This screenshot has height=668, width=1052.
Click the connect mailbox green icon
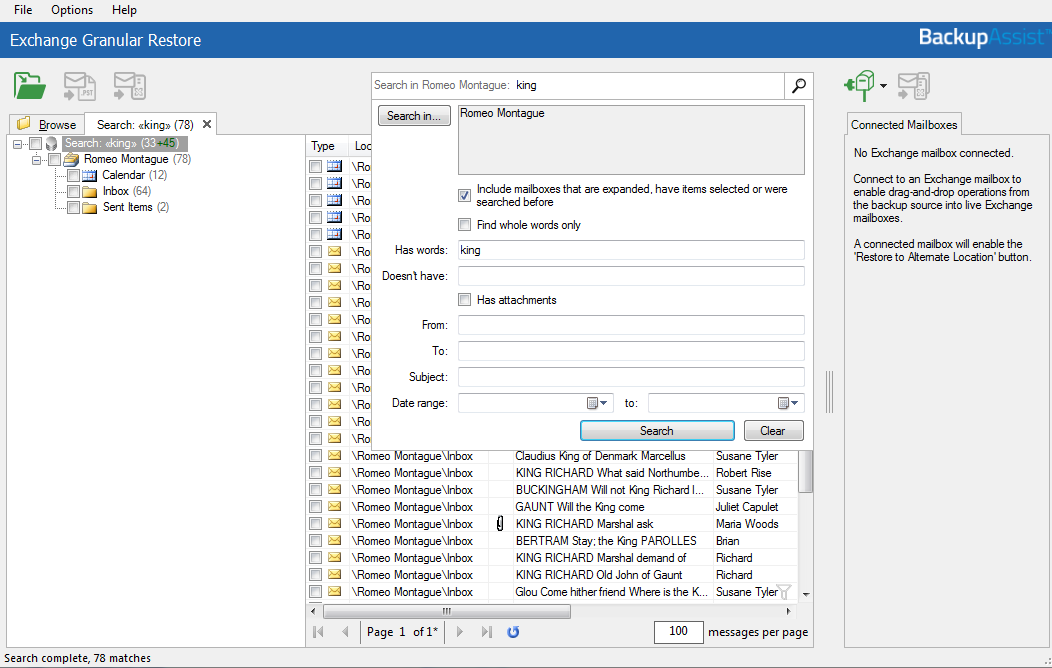click(860, 86)
